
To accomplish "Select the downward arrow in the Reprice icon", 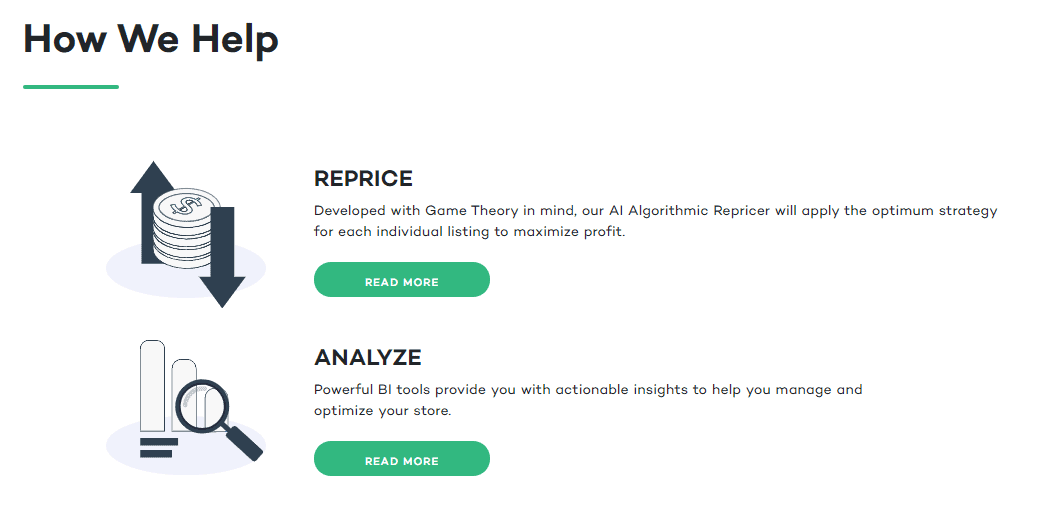I will tap(224, 257).
